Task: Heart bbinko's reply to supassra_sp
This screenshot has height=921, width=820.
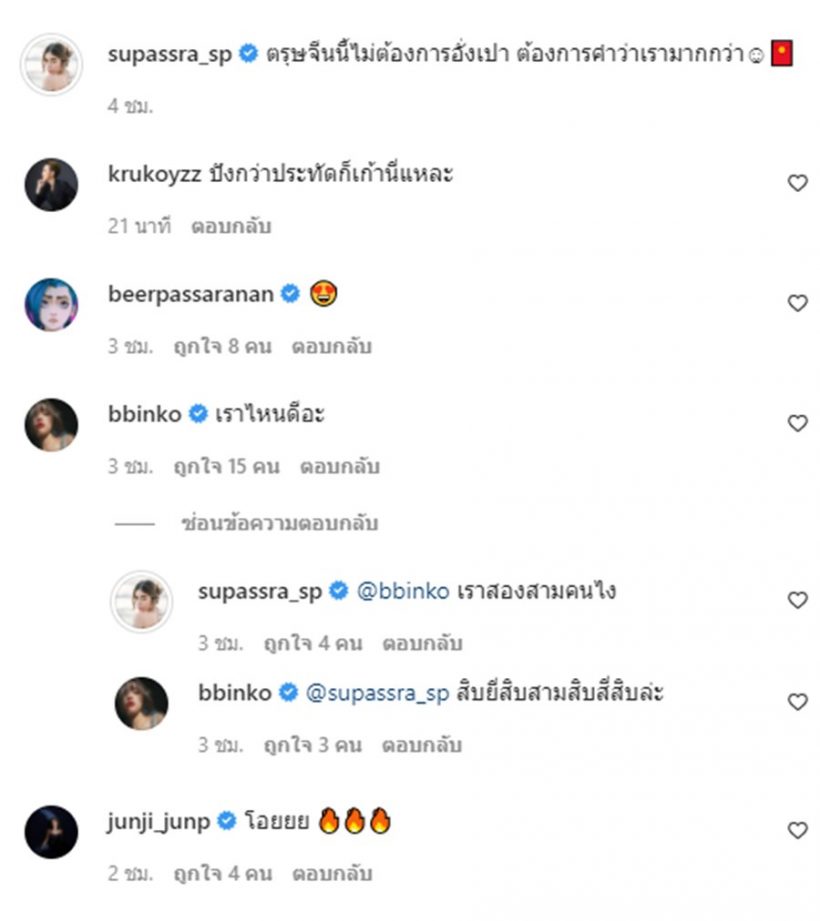Action: tap(797, 702)
